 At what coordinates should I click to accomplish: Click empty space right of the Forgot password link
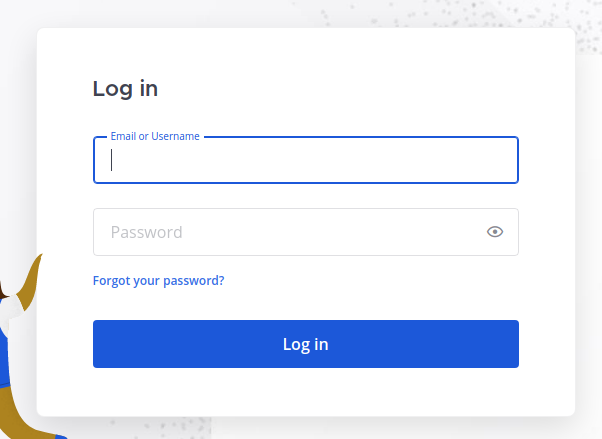pos(380,281)
